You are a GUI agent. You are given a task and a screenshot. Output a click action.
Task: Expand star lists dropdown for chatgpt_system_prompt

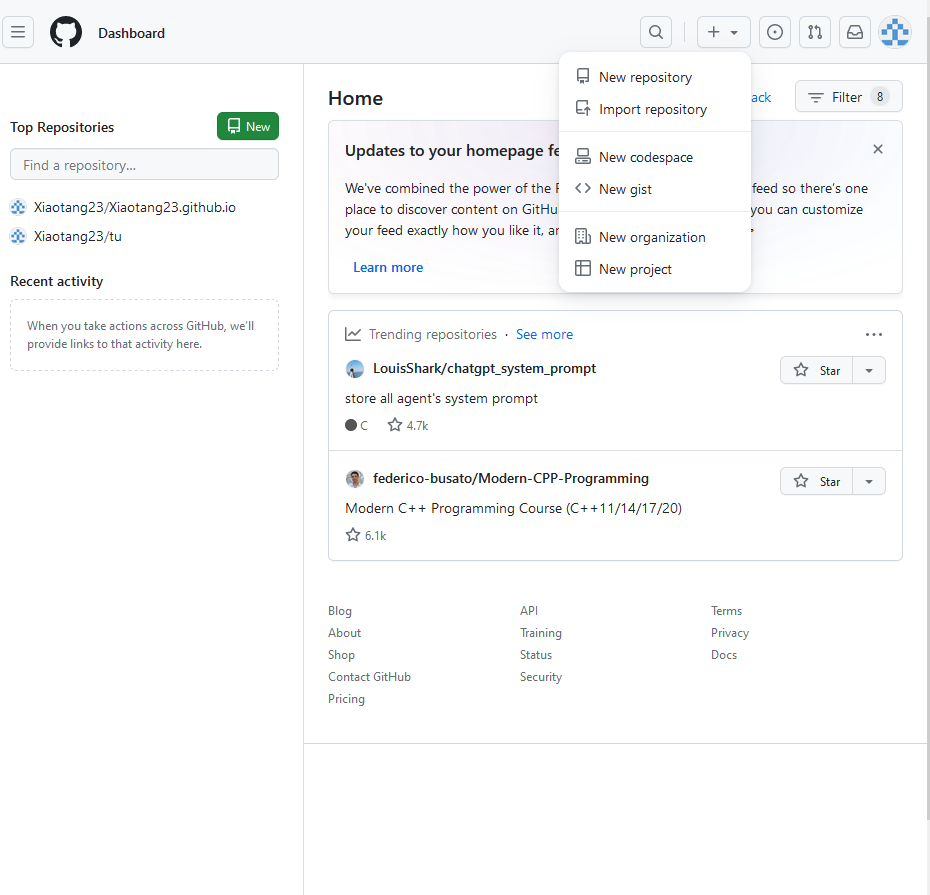click(869, 370)
